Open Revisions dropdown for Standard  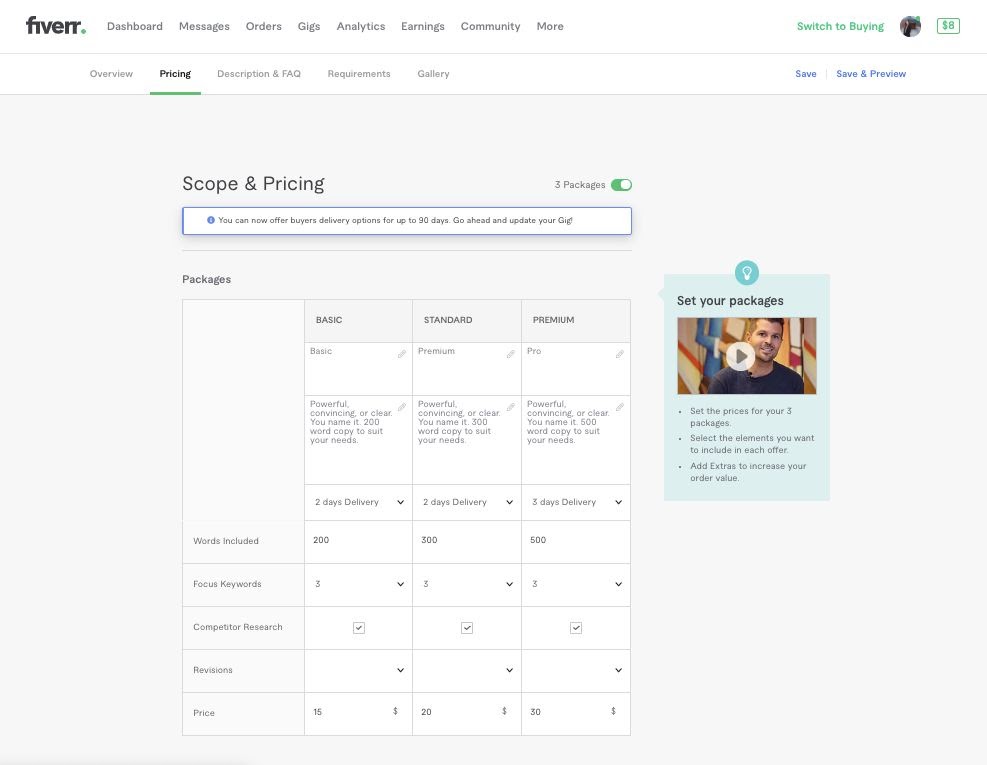tap(467, 671)
